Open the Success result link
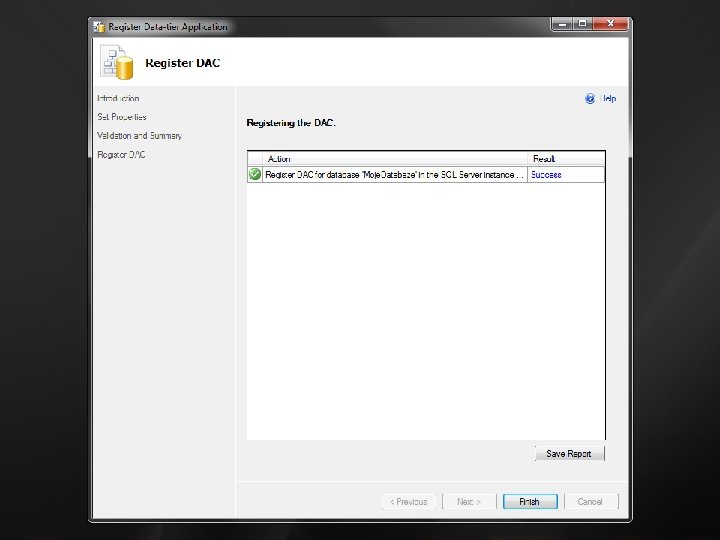Image resolution: width=720 pixels, height=540 pixels. coord(546,174)
